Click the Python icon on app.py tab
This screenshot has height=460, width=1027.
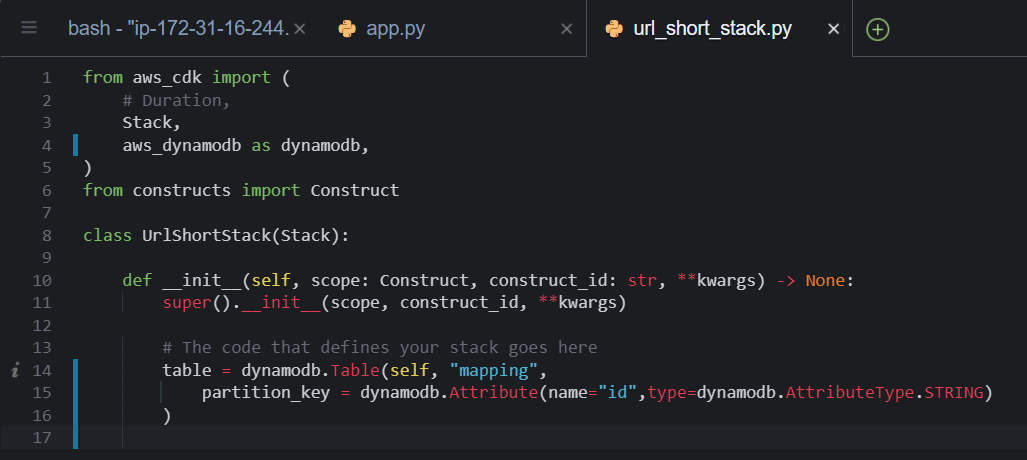346,29
